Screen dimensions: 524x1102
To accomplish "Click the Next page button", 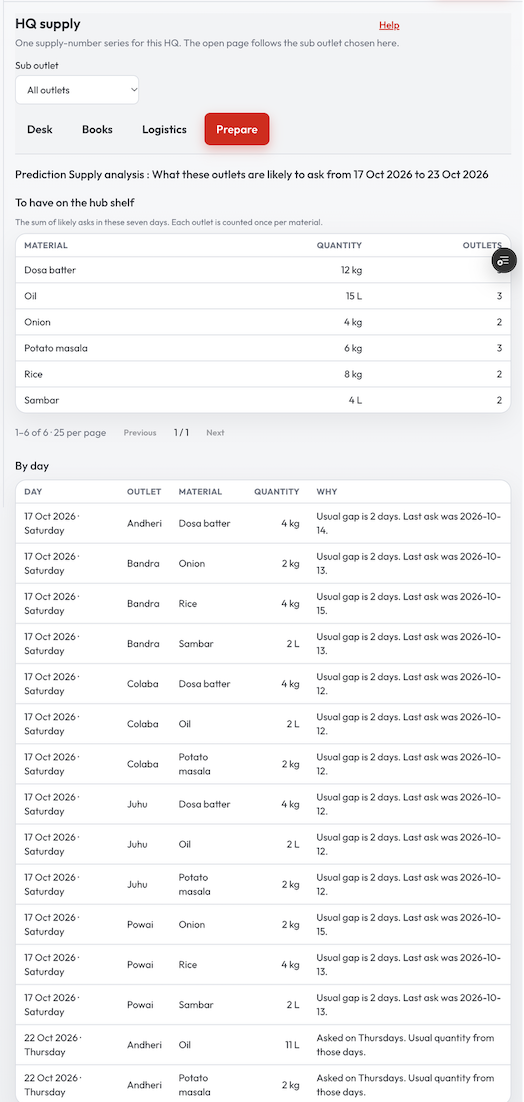I will (216, 433).
